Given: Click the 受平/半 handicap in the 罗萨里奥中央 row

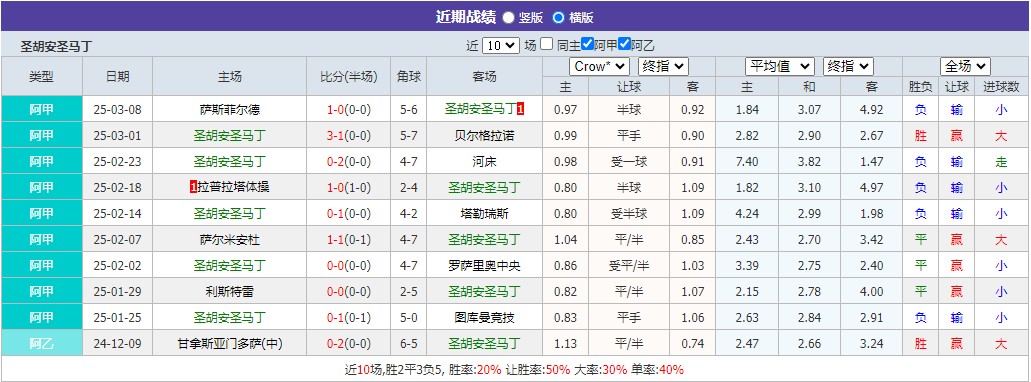Looking at the screenshot, I should coord(629,265).
